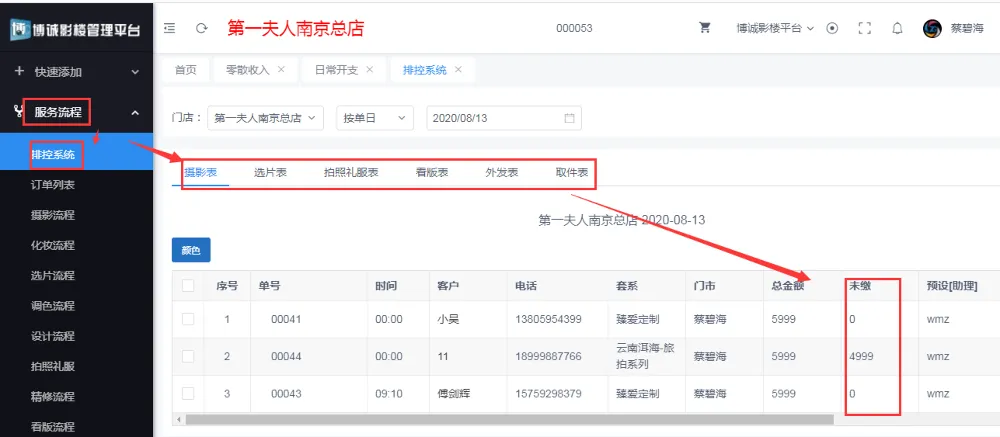Click the user avatar for 蔡碧海
1000x437 pixels.
coord(932,28)
